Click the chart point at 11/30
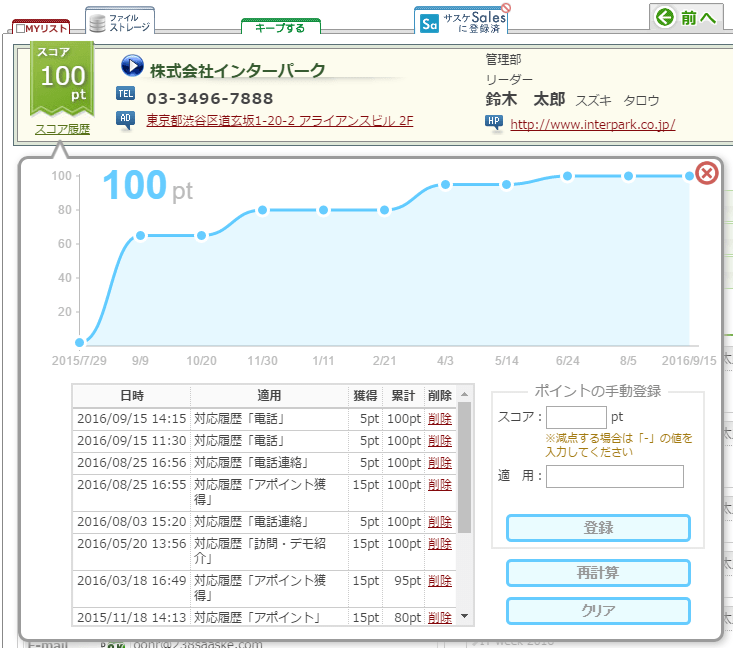The height and width of the screenshot is (648, 733). [x=263, y=210]
